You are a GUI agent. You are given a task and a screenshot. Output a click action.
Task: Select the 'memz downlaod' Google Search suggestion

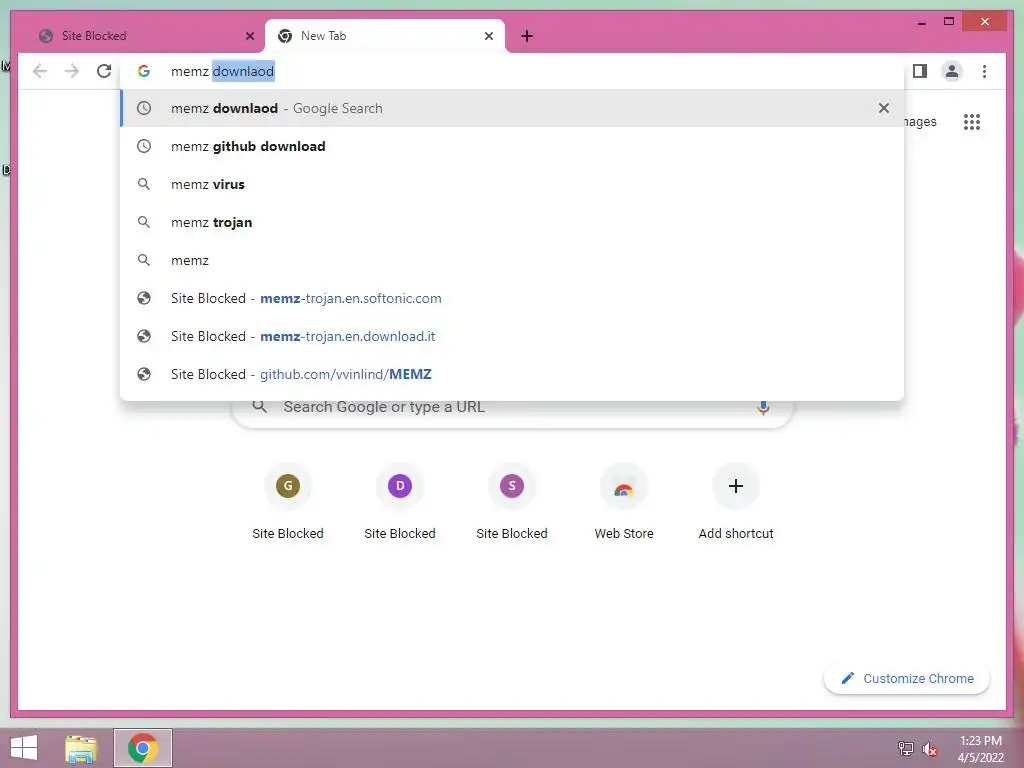[512, 108]
